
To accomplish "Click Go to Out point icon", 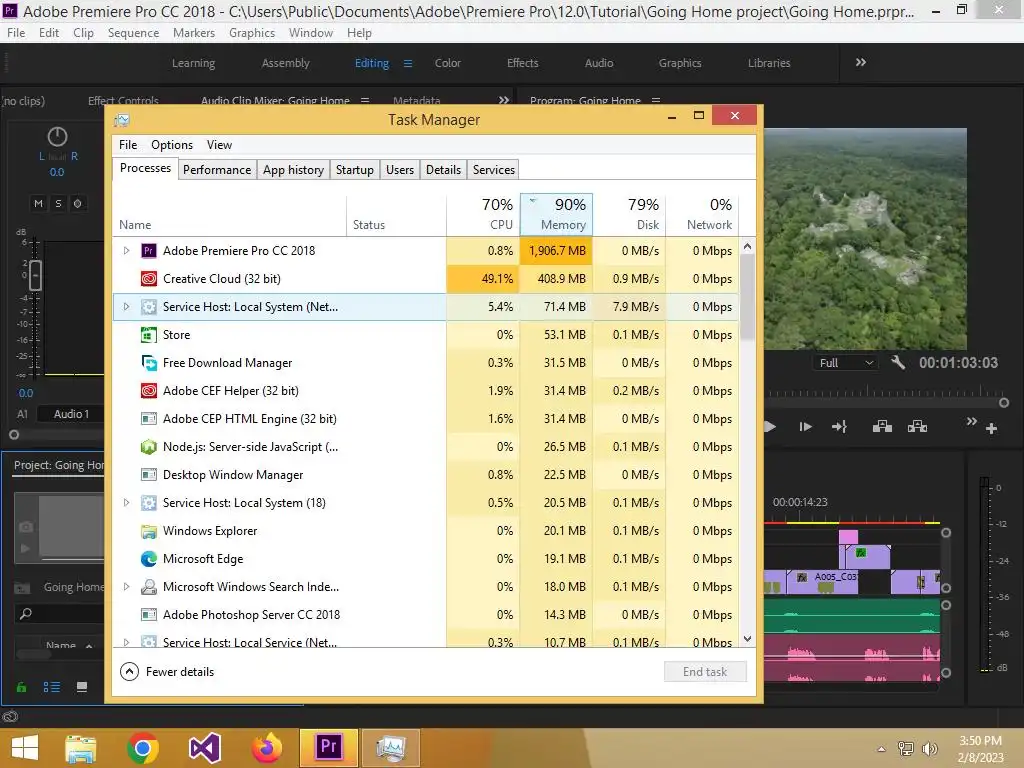I will point(839,427).
